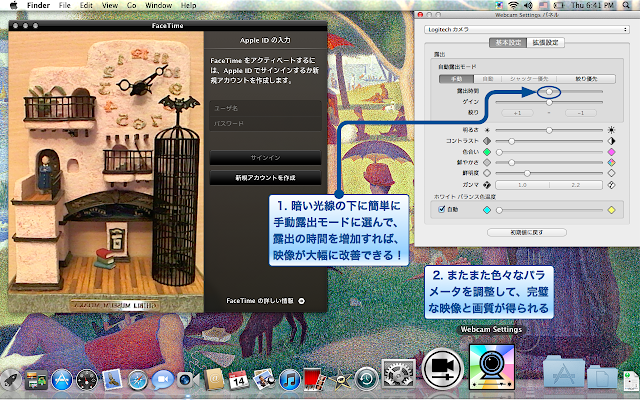640x400 pixels.
Task: Select 手動 exposure mode
Action: pos(456,79)
